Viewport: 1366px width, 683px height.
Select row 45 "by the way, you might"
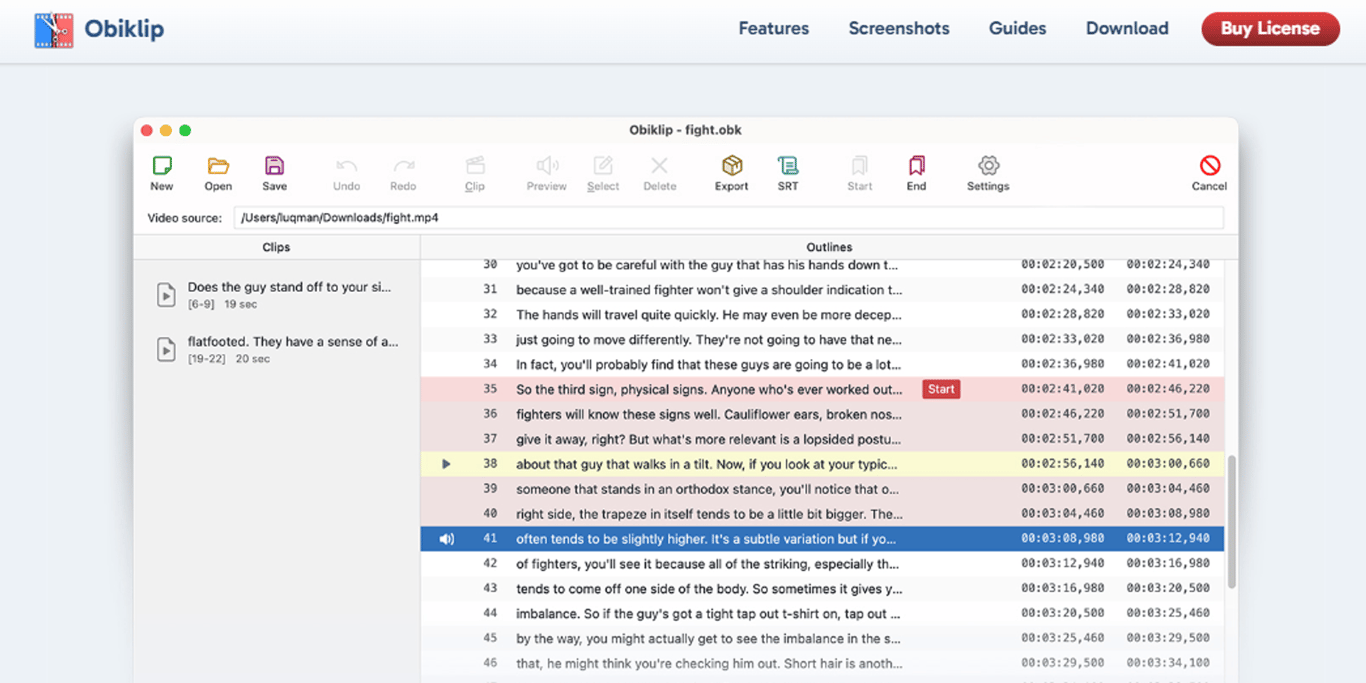point(822,638)
